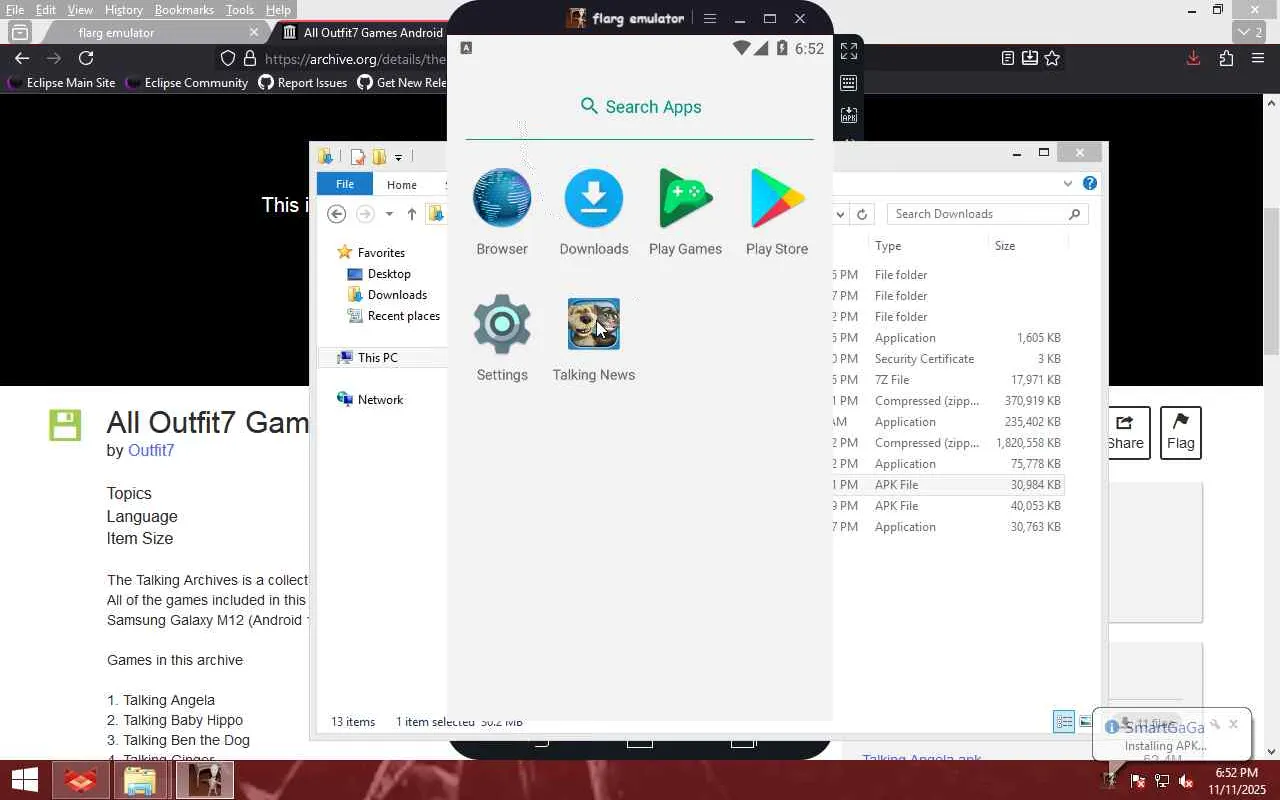Switch Explorer to details view
Screen dimensions: 1280x800
[1064, 722]
